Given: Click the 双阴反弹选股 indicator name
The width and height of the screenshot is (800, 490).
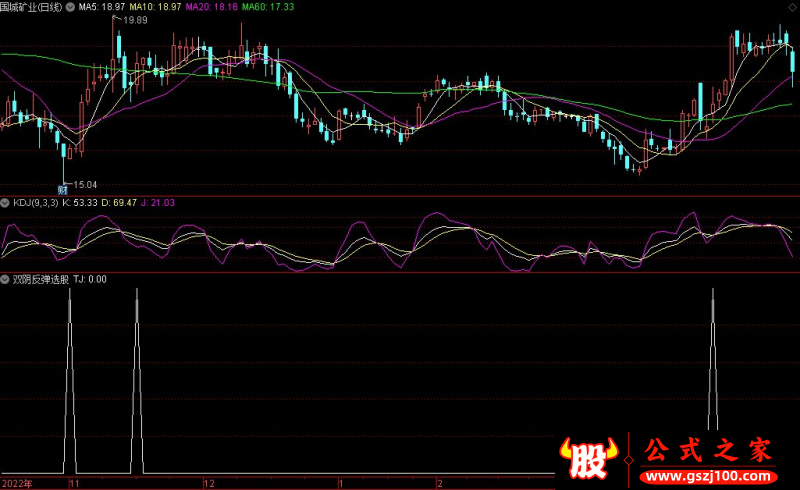Looking at the screenshot, I should pyautogui.click(x=40, y=280).
